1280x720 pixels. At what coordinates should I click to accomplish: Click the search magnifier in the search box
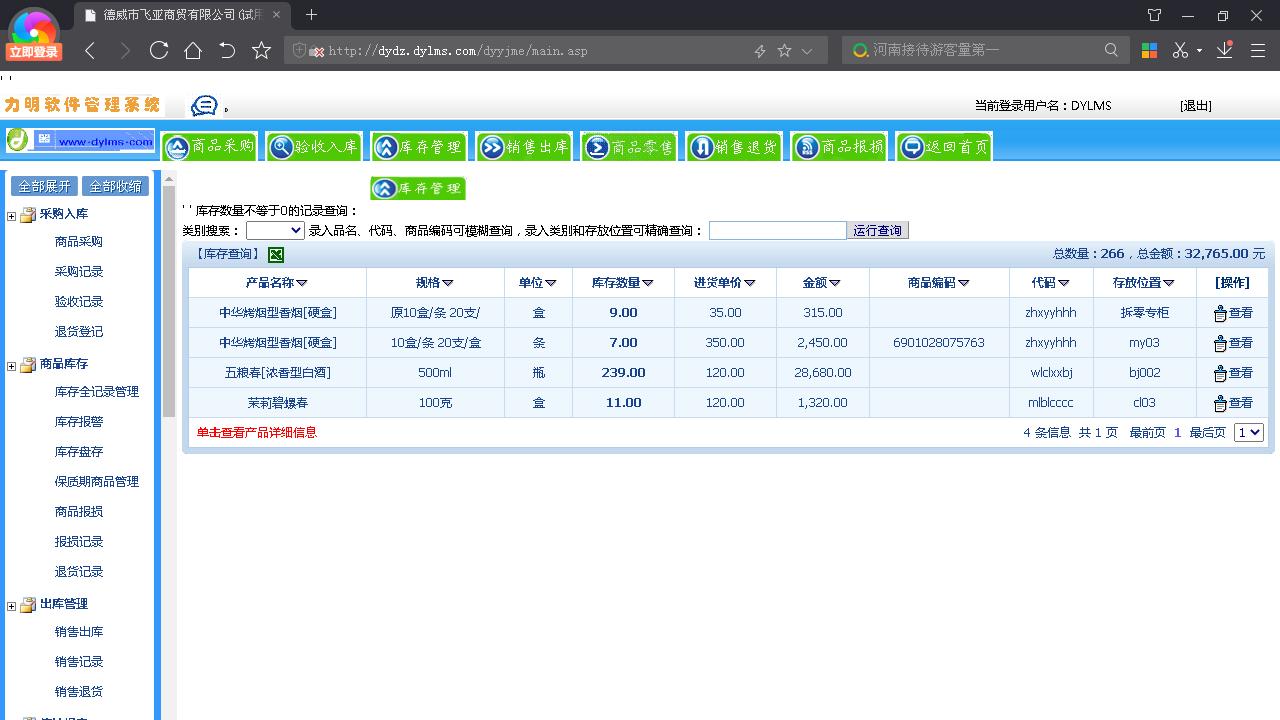[x=1111, y=50]
